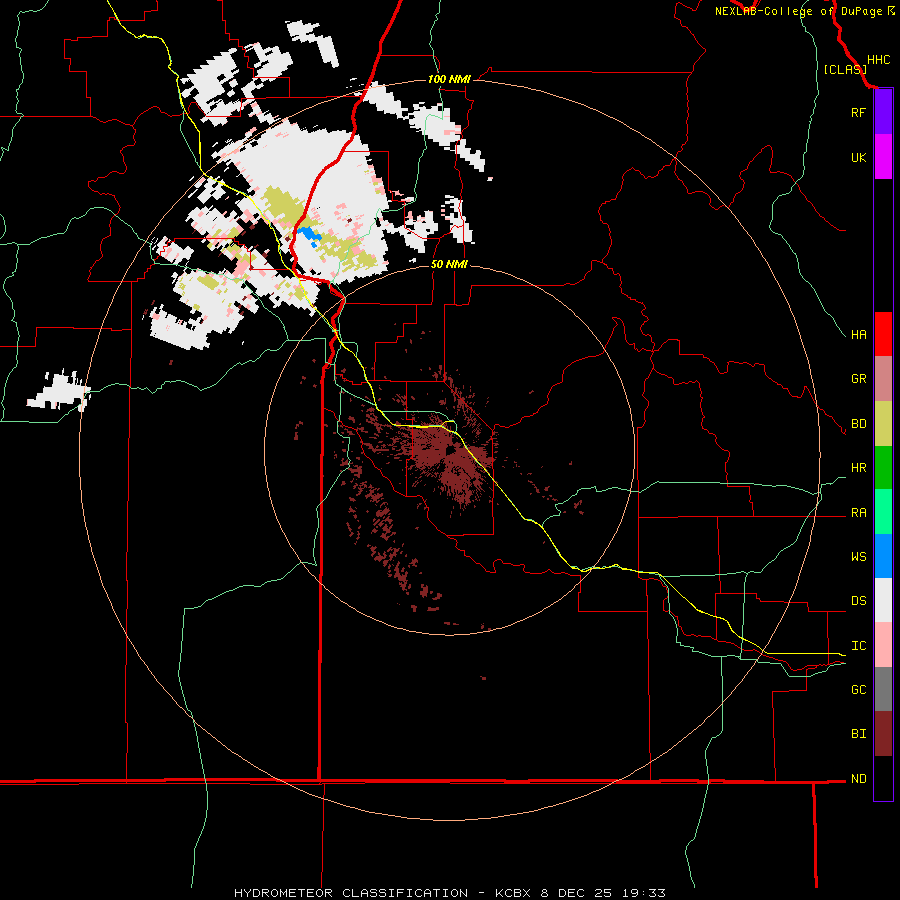Click the HHC product label
The width and height of the screenshot is (900, 900).
[878, 60]
